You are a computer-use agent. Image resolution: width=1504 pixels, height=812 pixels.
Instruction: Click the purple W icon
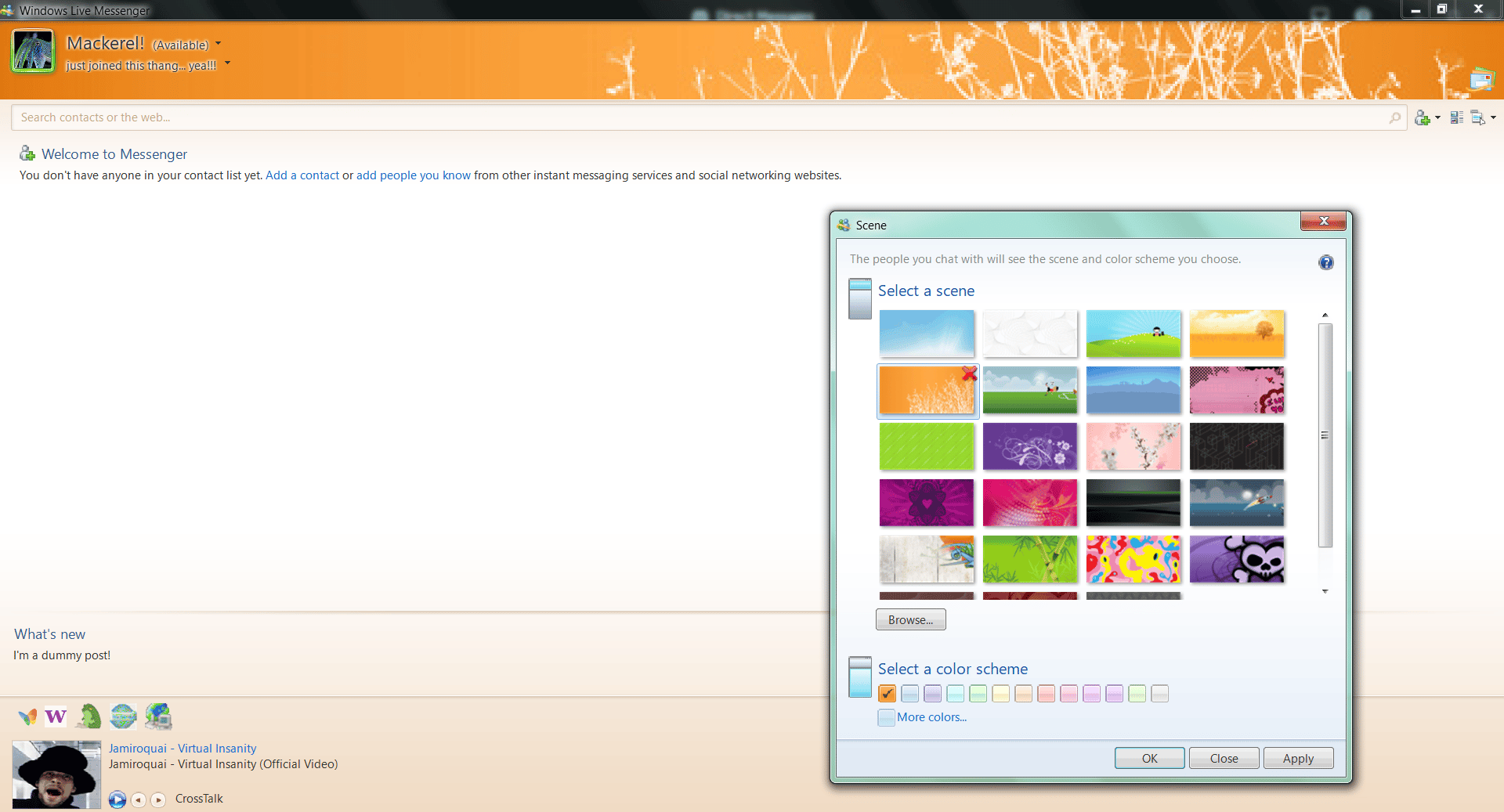(56, 716)
